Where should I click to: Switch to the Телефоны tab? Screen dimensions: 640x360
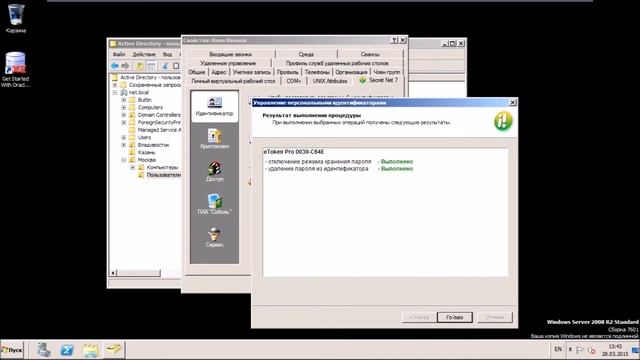pos(317,72)
